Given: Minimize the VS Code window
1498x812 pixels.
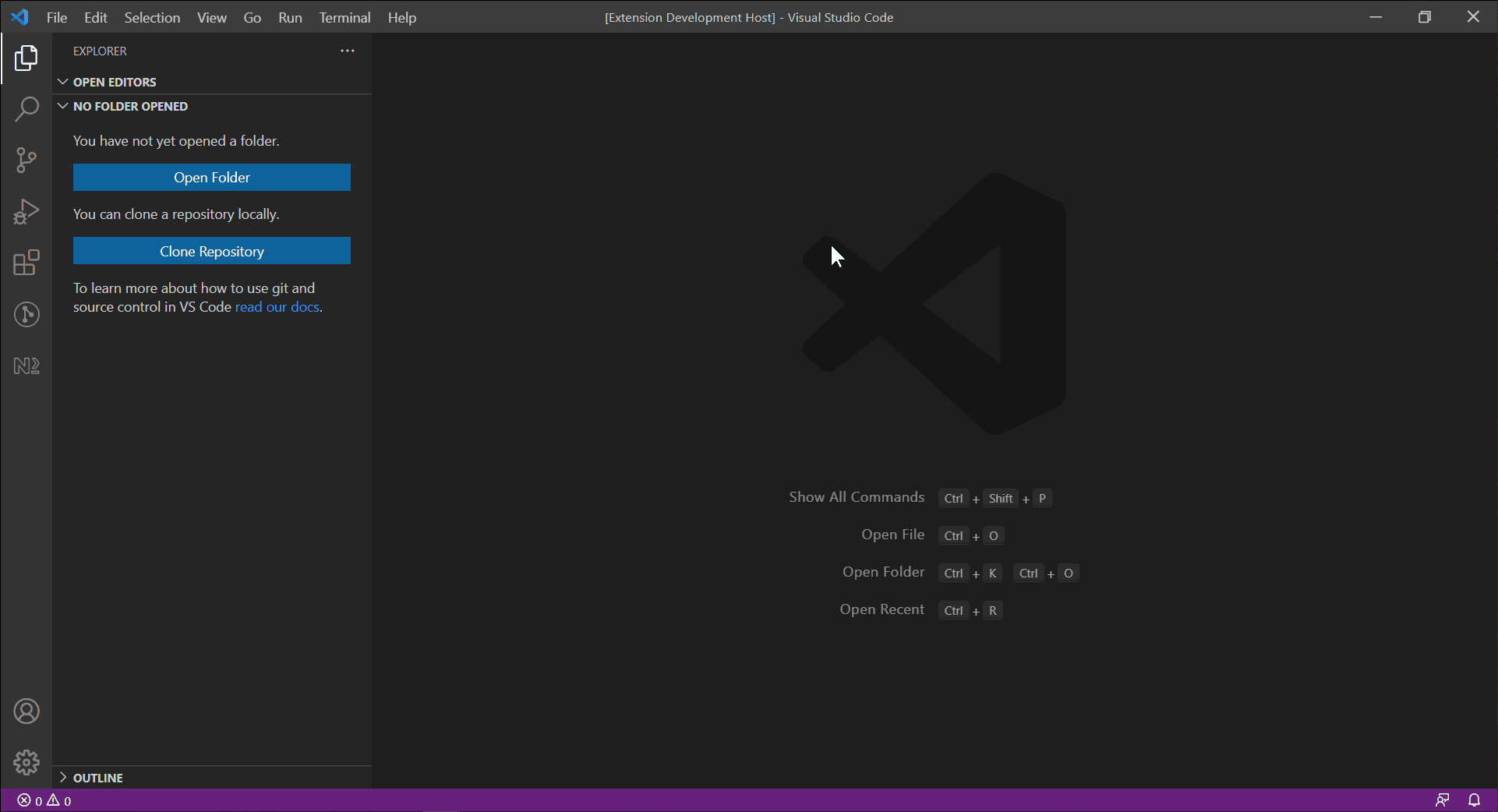Looking at the screenshot, I should click(1376, 16).
